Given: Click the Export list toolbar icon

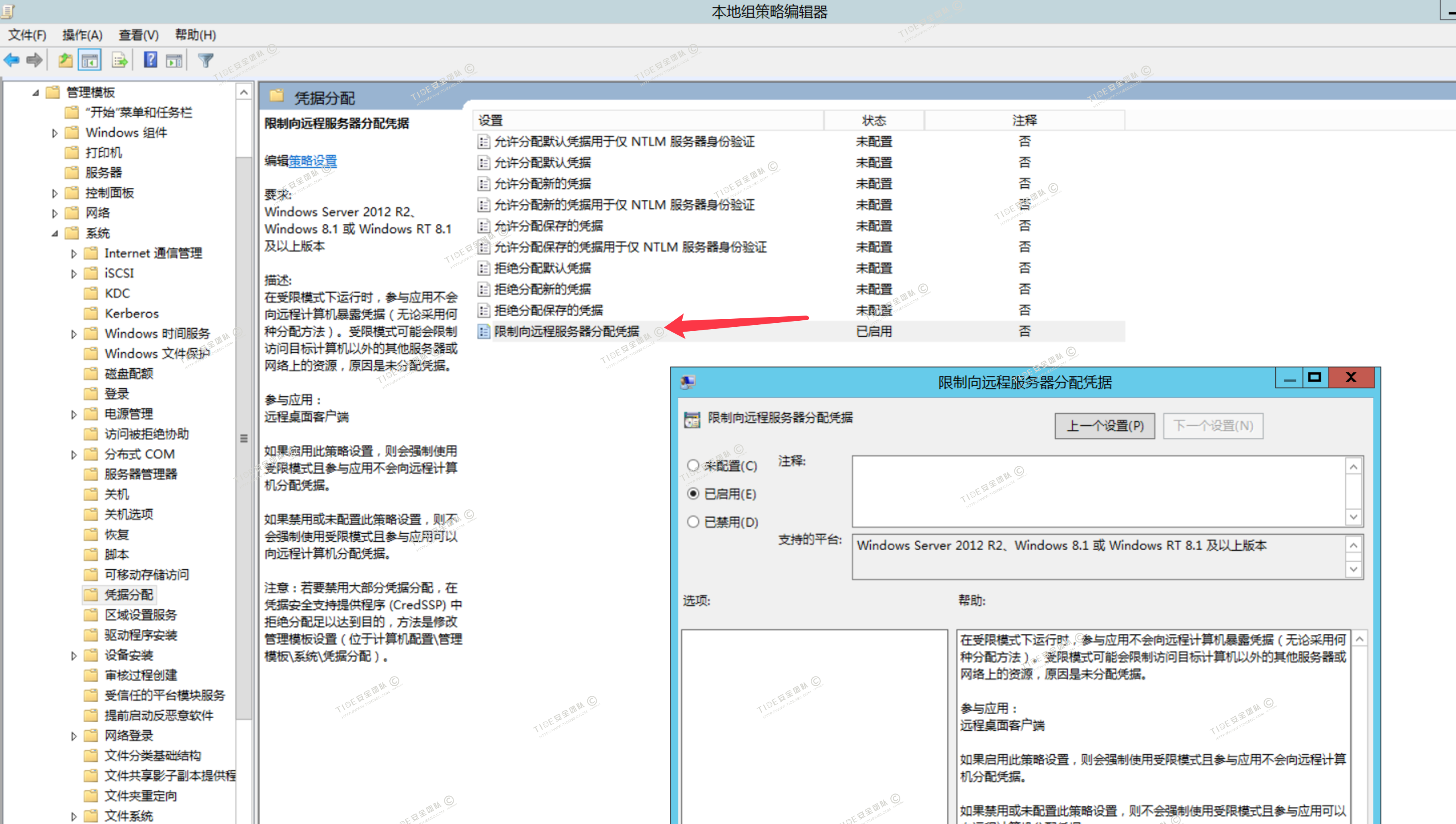Looking at the screenshot, I should [119, 60].
